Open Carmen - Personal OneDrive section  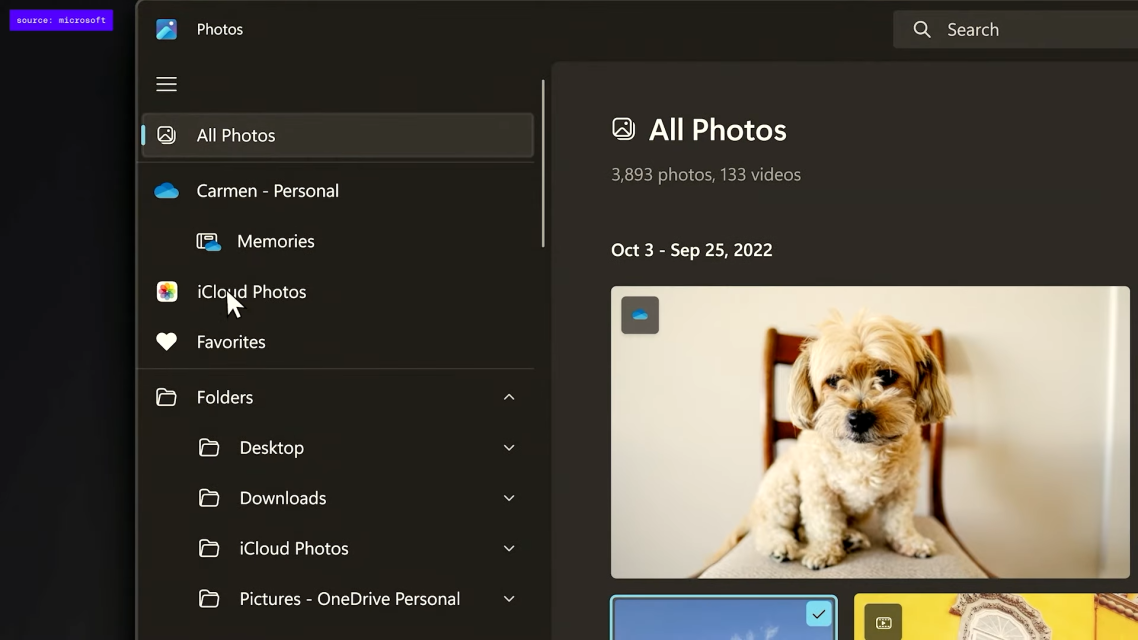[267, 191]
